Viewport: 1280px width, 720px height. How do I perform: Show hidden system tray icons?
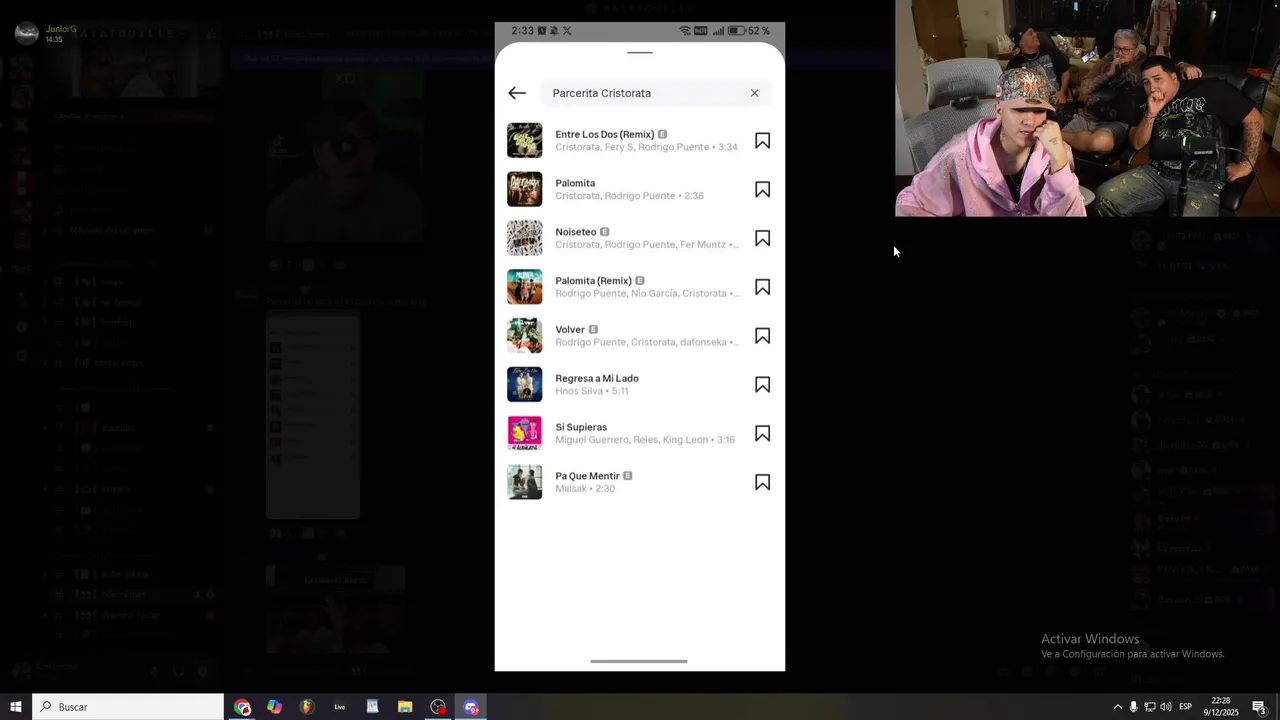1117,707
